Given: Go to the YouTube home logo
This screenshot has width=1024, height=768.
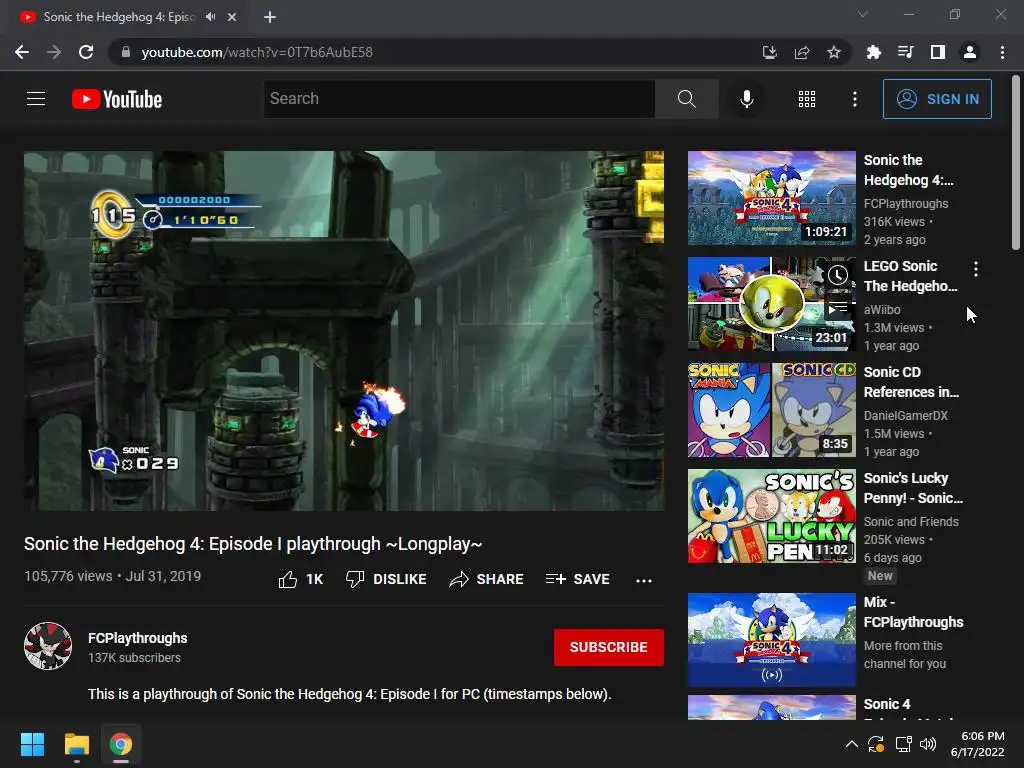Looking at the screenshot, I should tap(117, 99).
